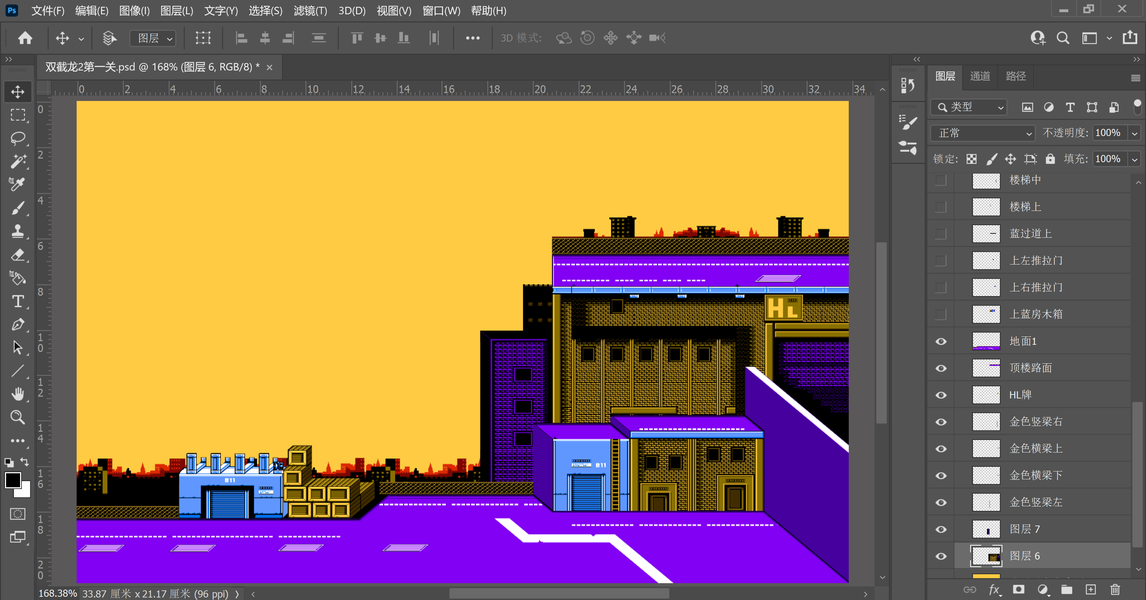Select the Paint Bucket tool
The image size is (1146, 600).
[x=18, y=278]
